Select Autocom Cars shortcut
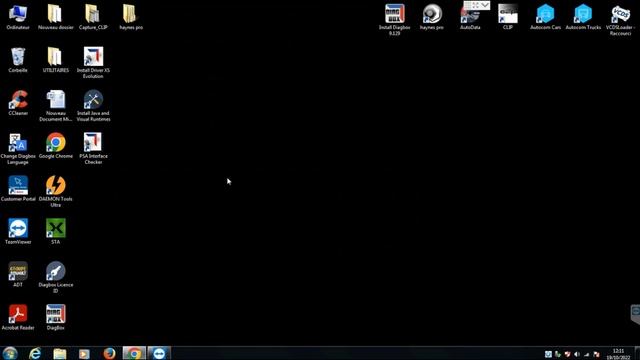The width and height of the screenshot is (640, 360). [545, 17]
